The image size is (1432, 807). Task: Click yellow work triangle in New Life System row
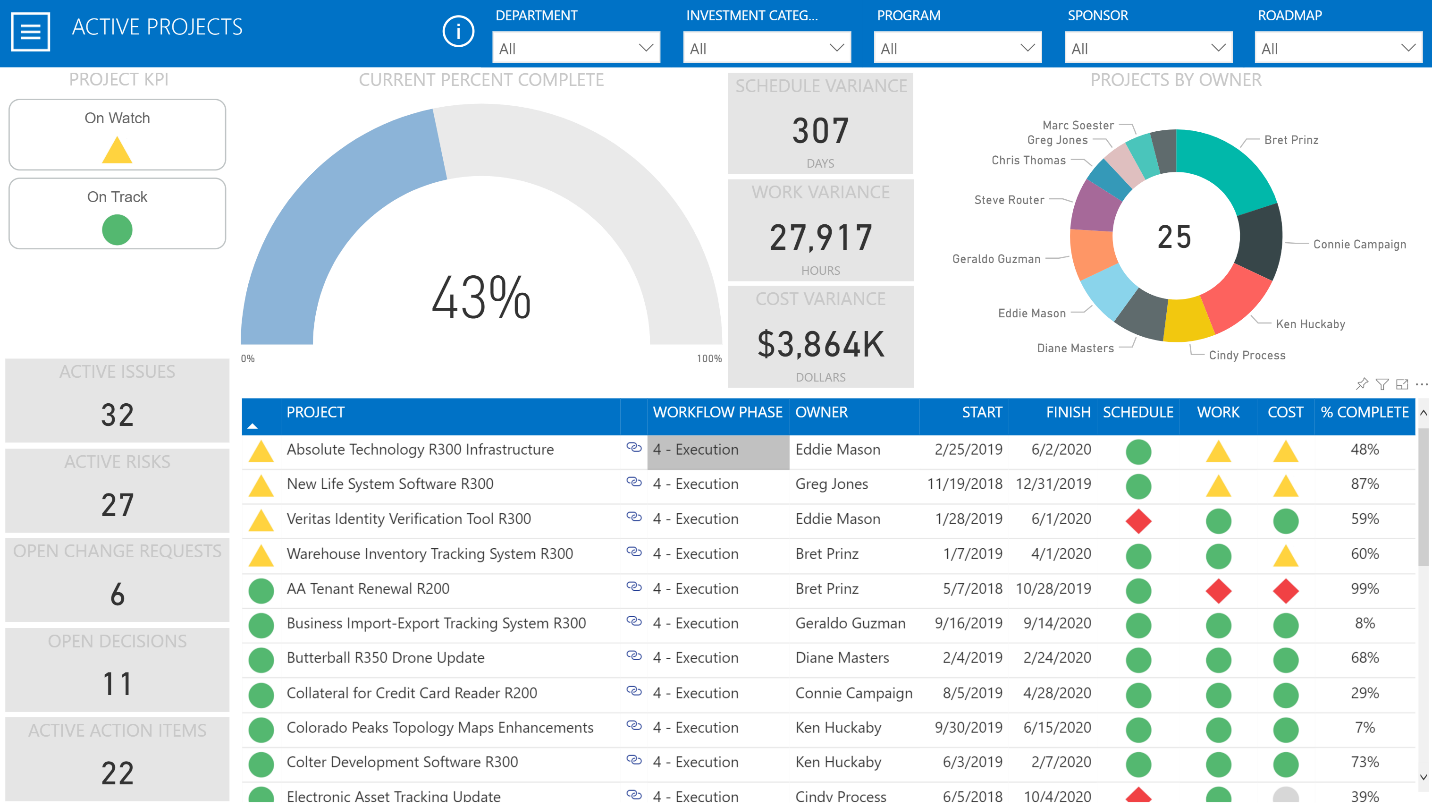1218,486
